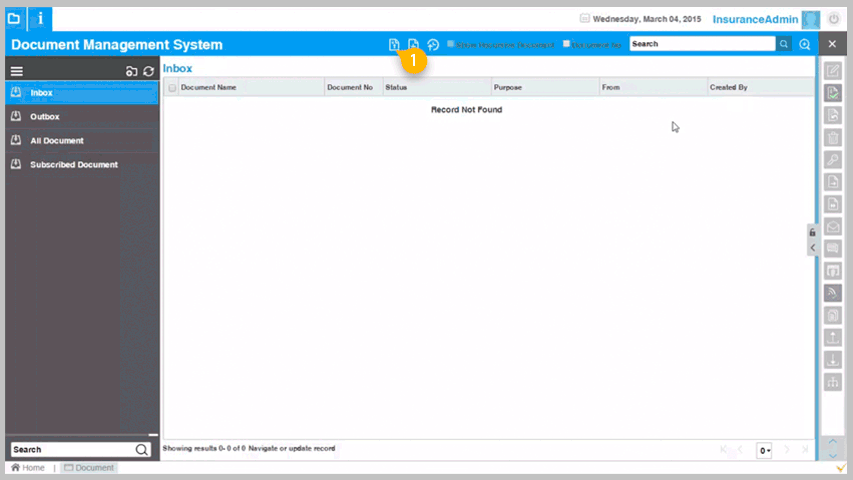Open the document history icon
This screenshot has width=853, height=480.
(433, 45)
